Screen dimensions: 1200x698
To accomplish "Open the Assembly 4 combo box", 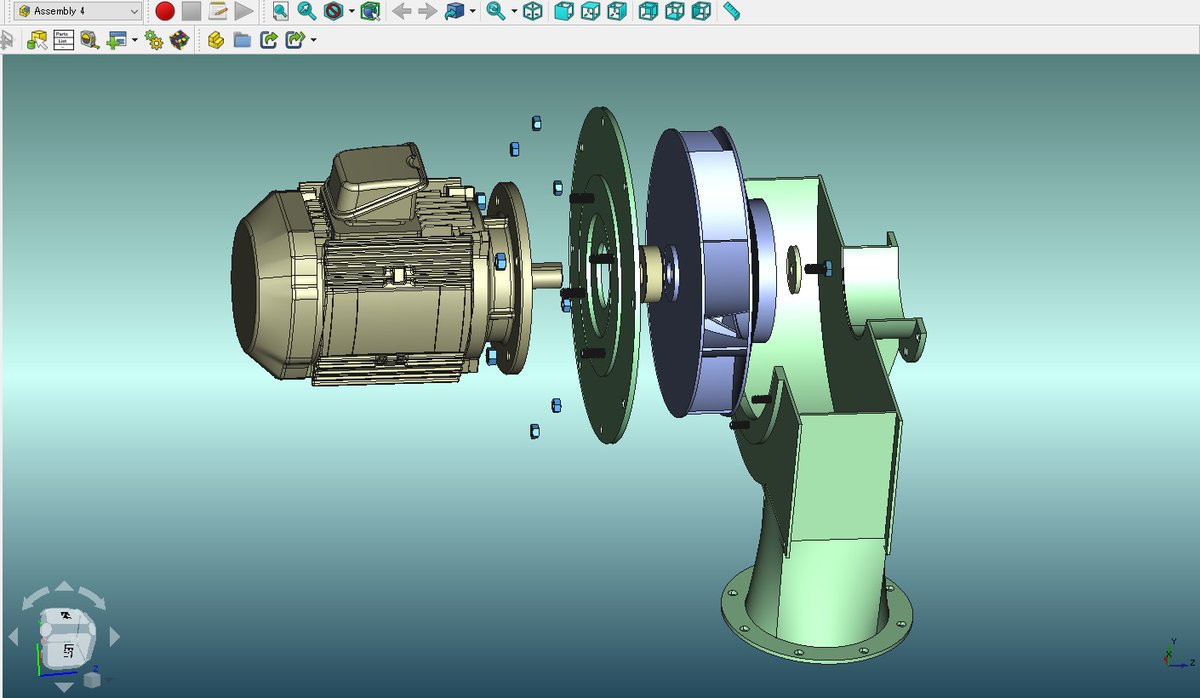I will (x=76, y=11).
